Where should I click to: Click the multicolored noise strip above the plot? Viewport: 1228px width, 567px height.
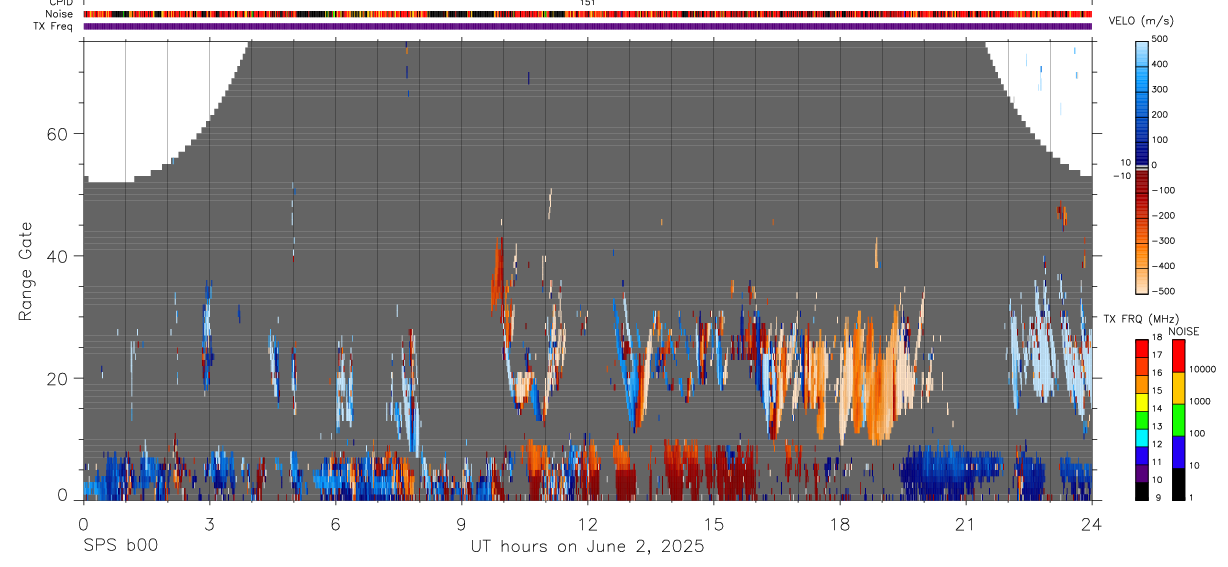click(588, 14)
